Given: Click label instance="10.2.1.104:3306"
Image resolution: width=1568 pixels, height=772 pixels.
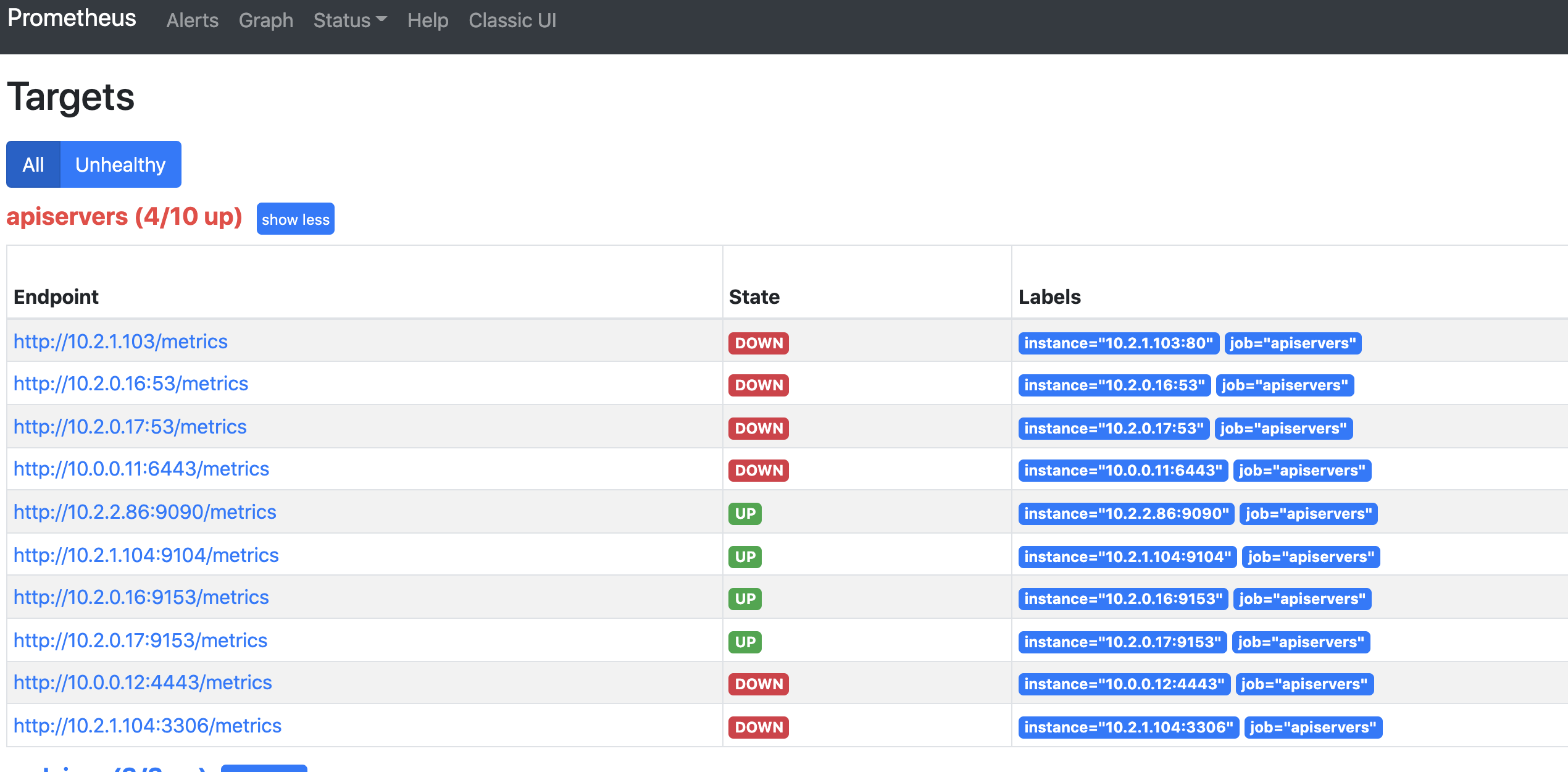Looking at the screenshot, I should coord(1128,728).
